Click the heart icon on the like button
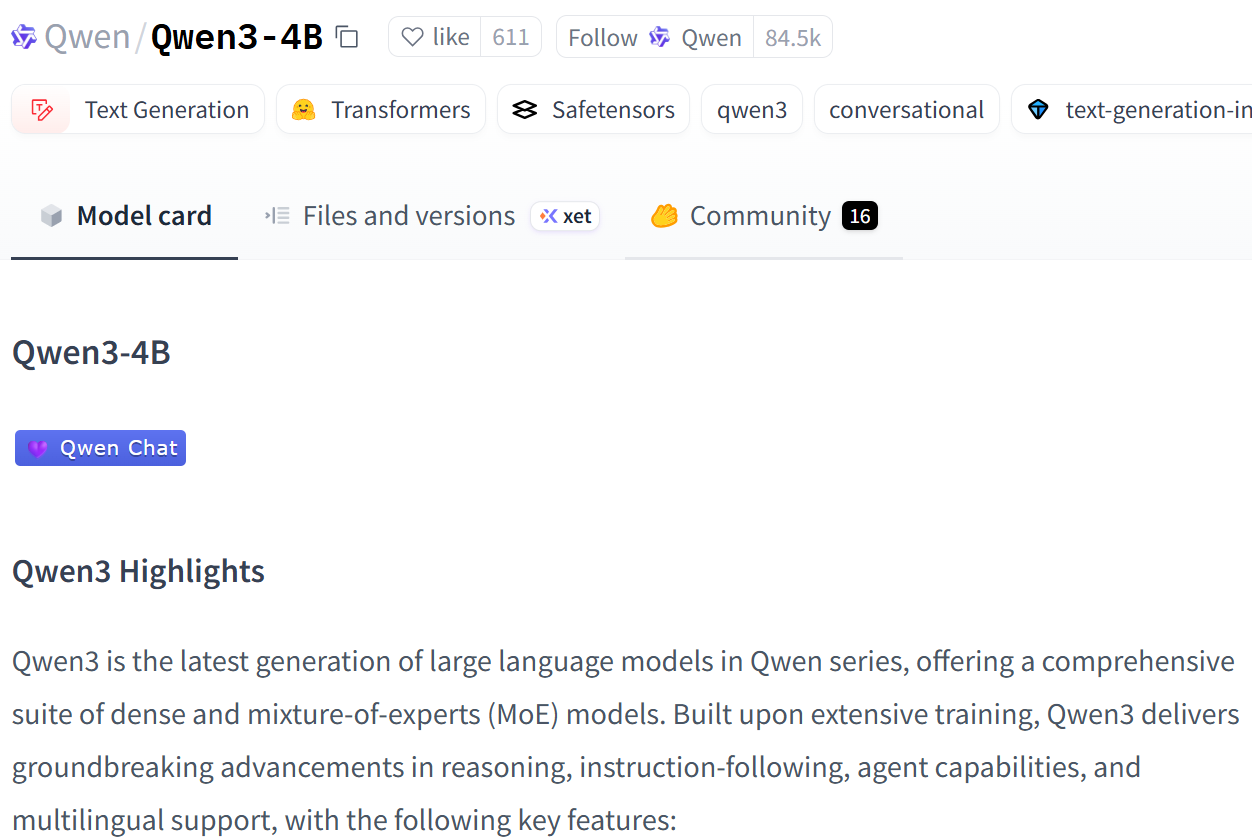 (412, 37)
